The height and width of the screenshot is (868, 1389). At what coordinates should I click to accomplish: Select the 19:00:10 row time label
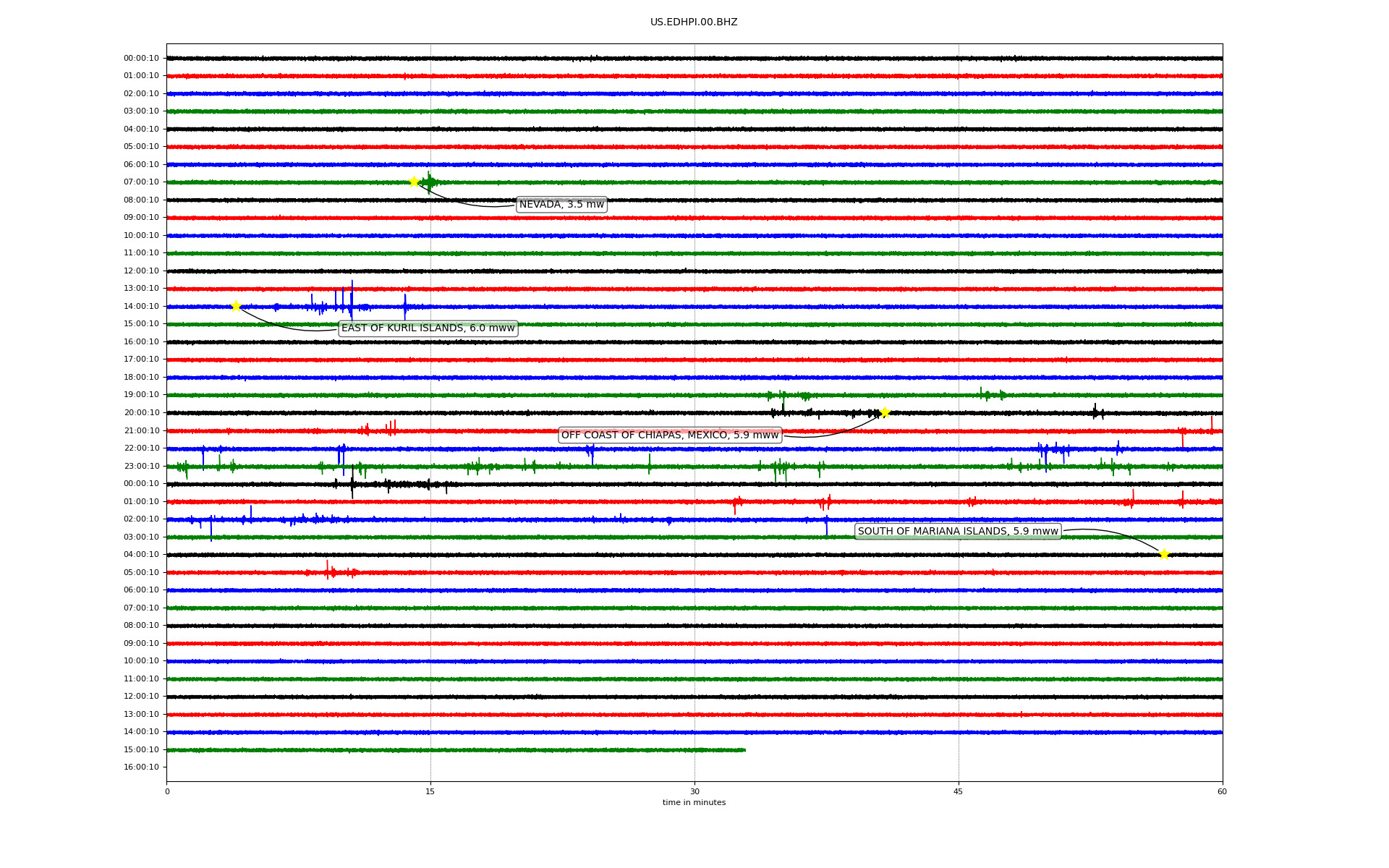(141, 395)
